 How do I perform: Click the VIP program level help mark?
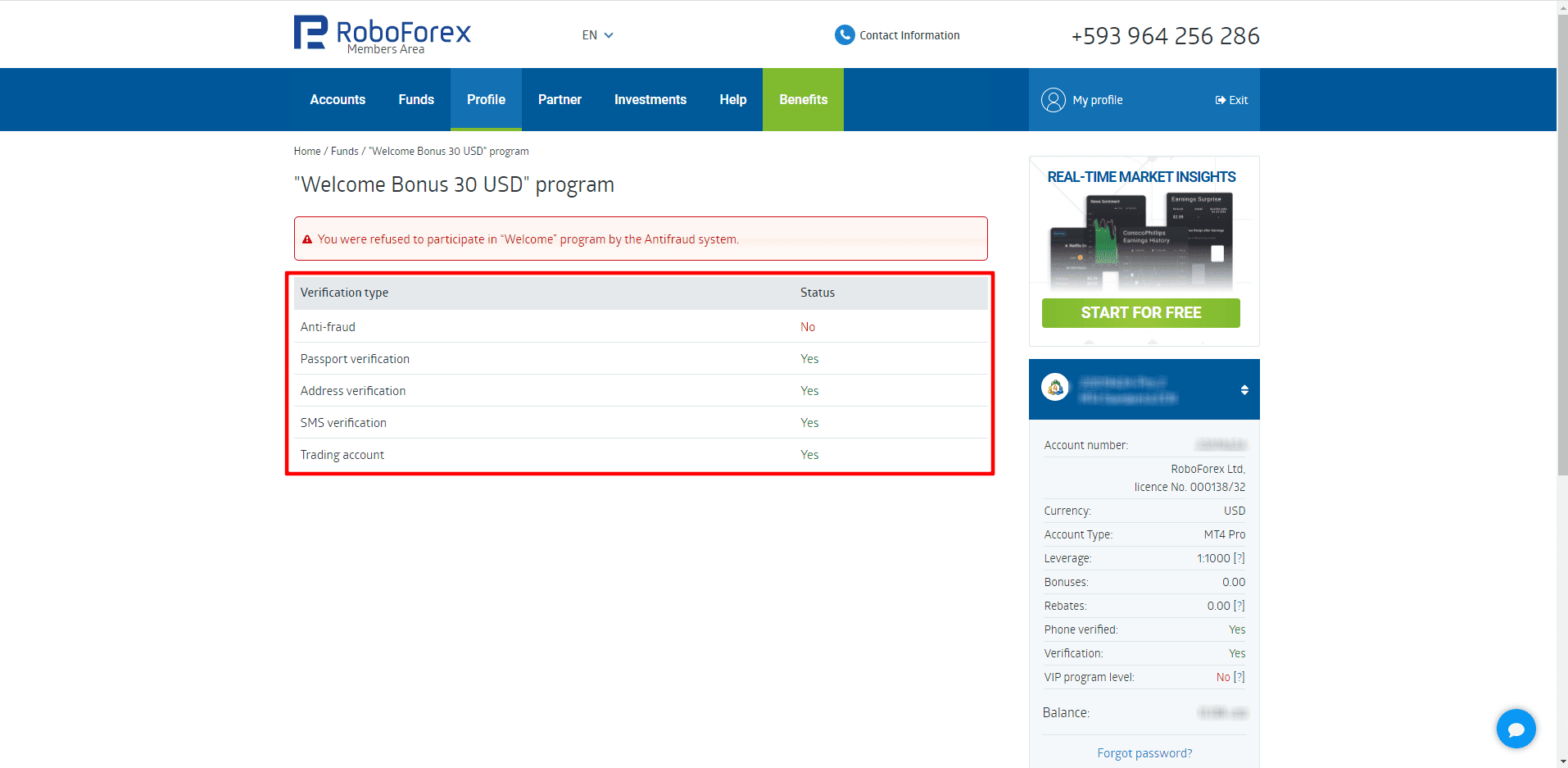(x=1239, y=677)
